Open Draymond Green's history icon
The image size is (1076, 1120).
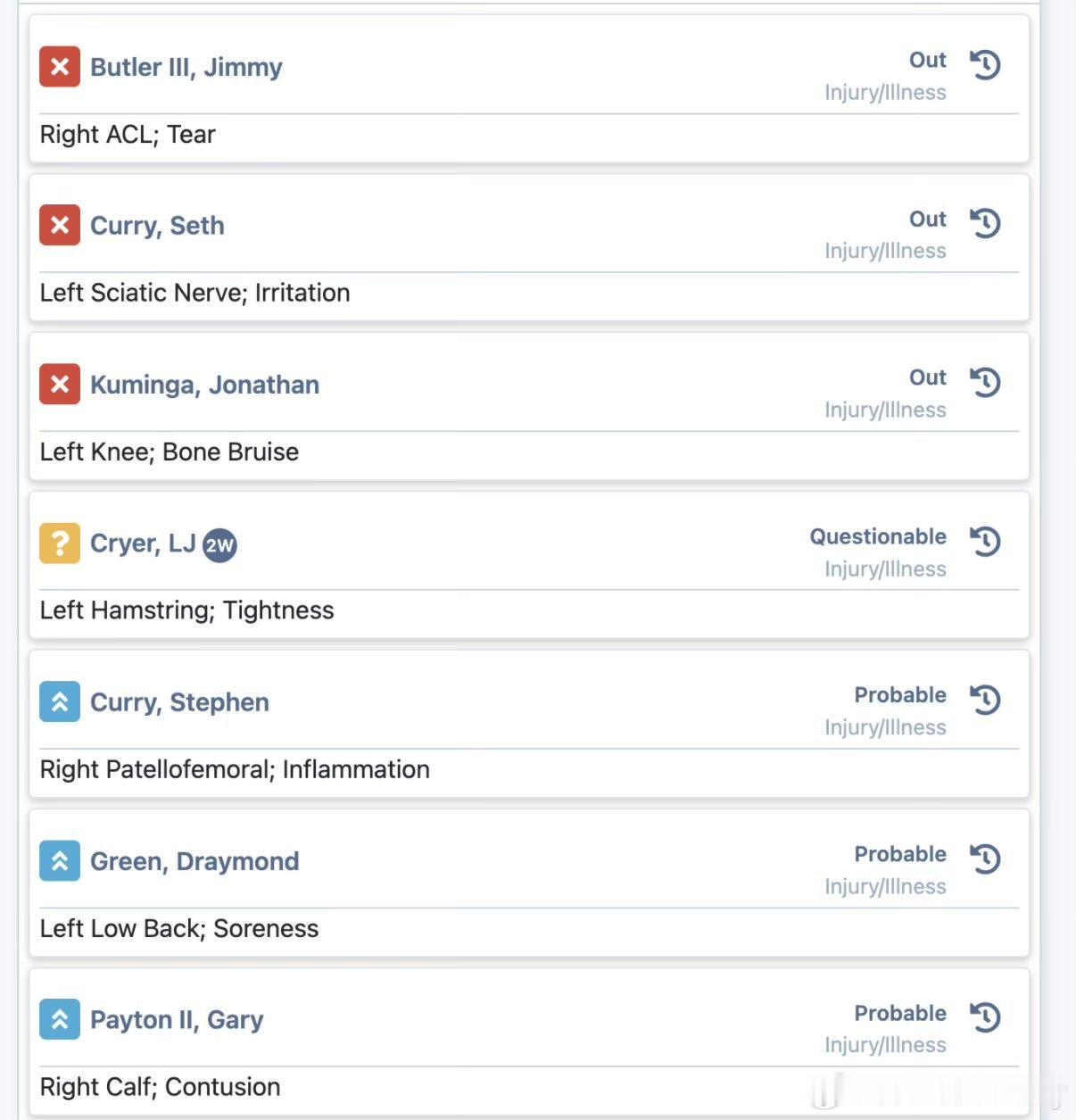(x=986, y=859)
